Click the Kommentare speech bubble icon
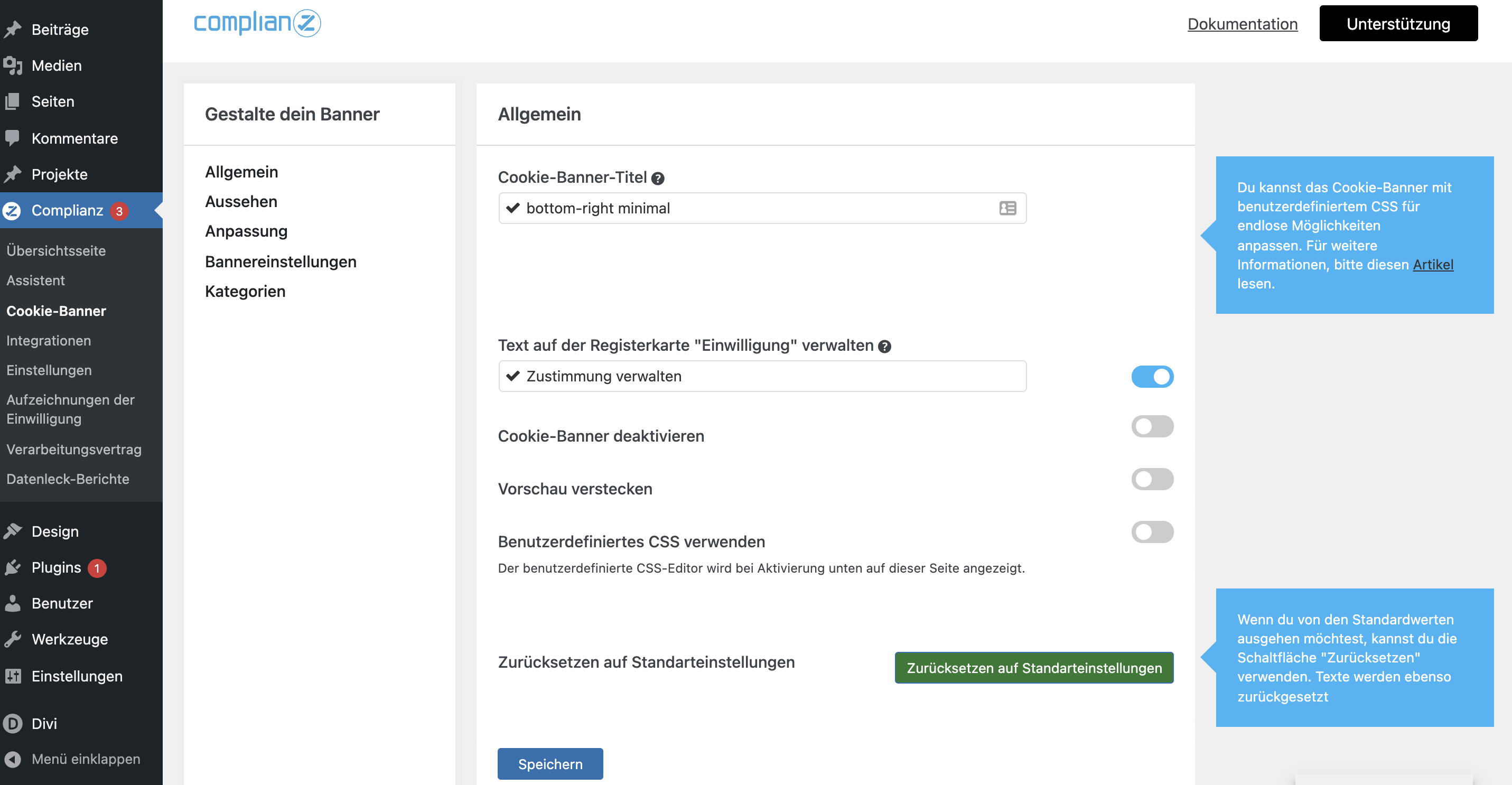The width and height of the screenshot is (1512, 785). click(13, 138)
